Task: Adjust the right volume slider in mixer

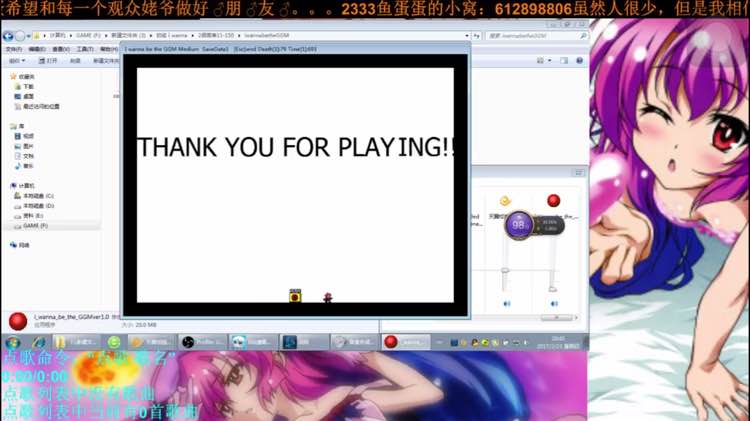Action: tap(552, 288)
